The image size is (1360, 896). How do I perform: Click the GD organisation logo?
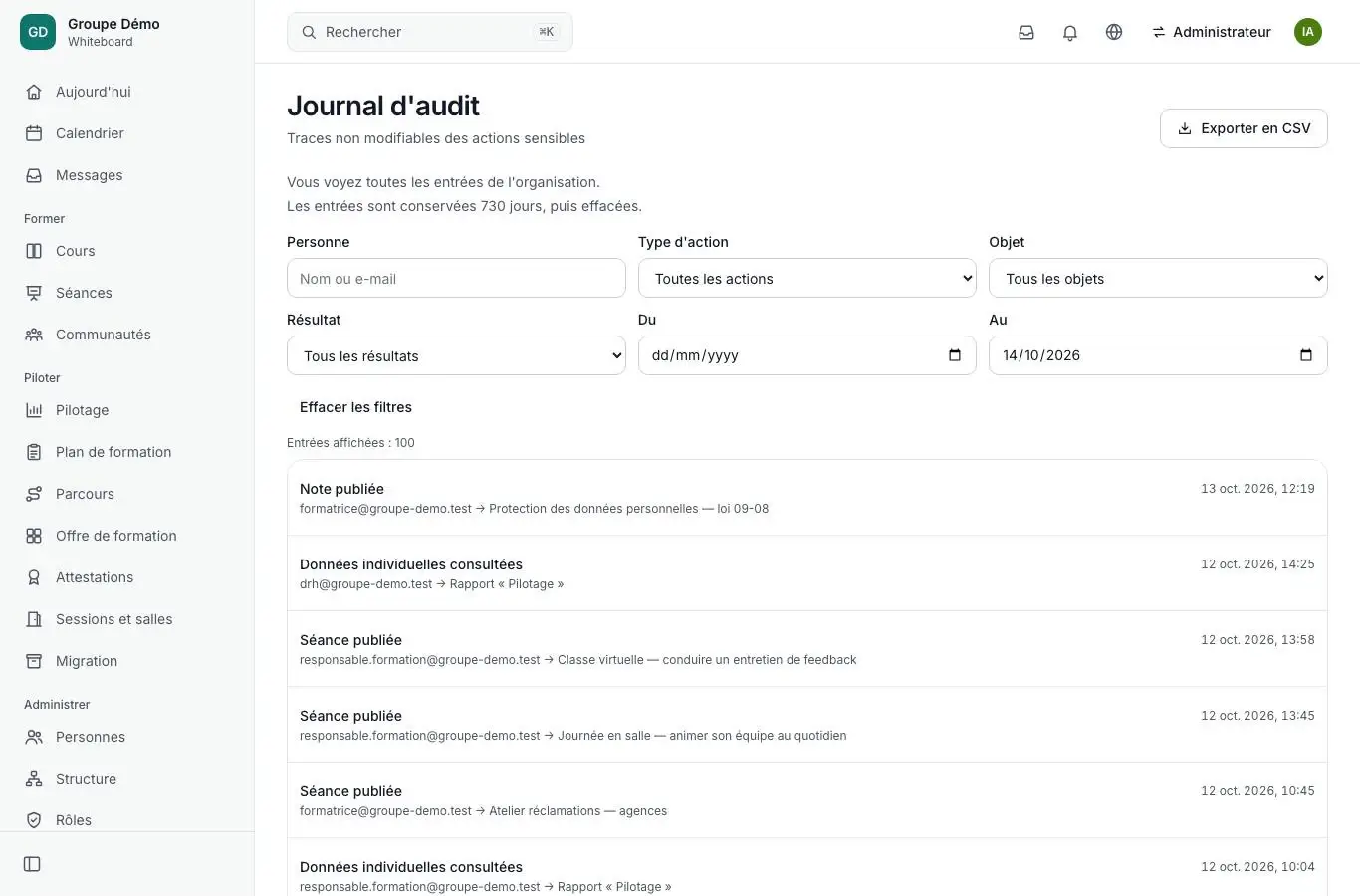pyautogui.click(x=38, y=32)
